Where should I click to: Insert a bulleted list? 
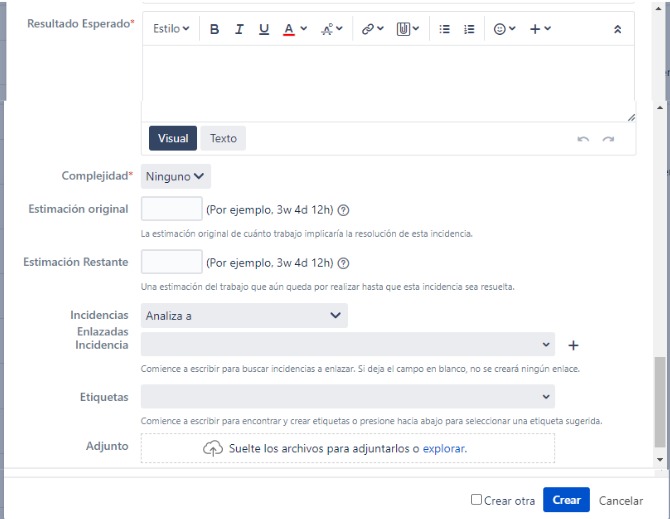point(444,29)
